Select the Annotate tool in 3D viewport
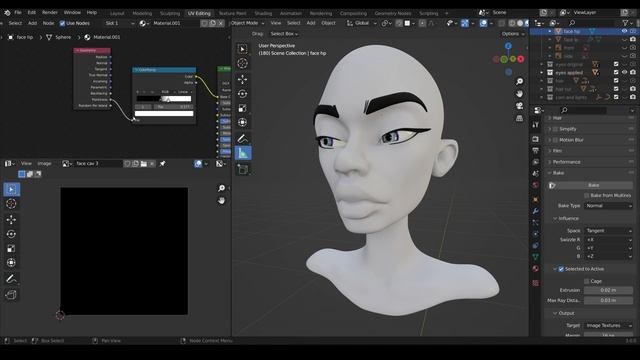The image size is (640, 360). click(x=242, y=139)
